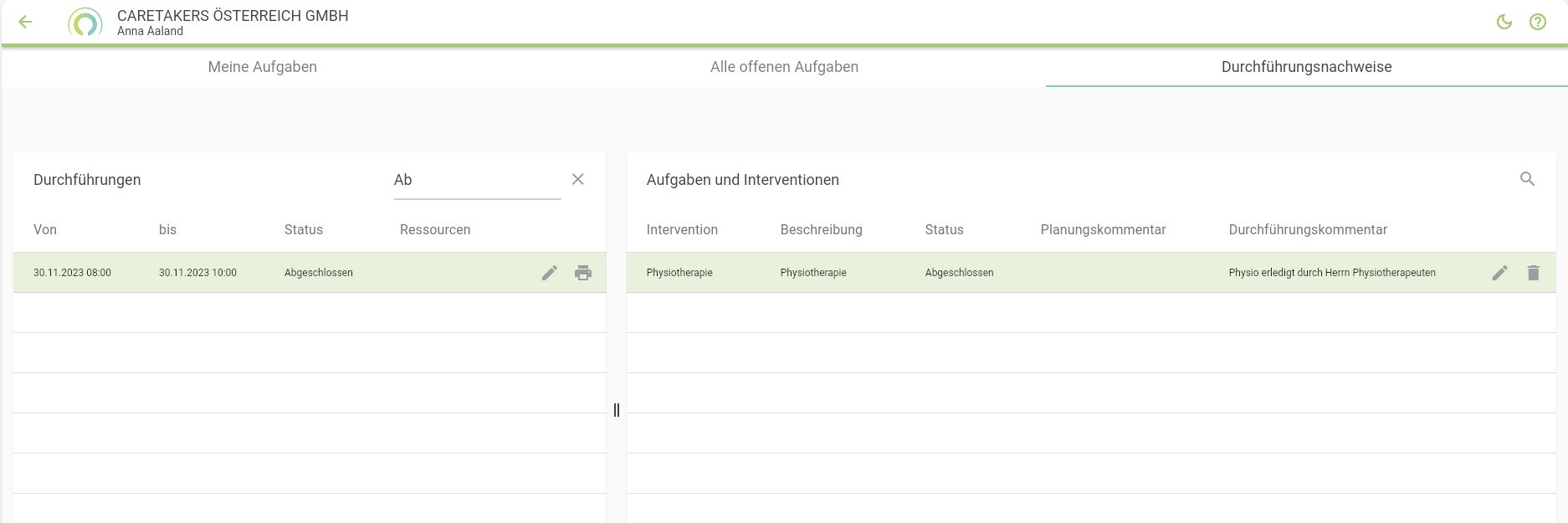Click the Durchführungskommentar column header
This screenshot has height=523, width=1568.
[x=1307, y=230]
